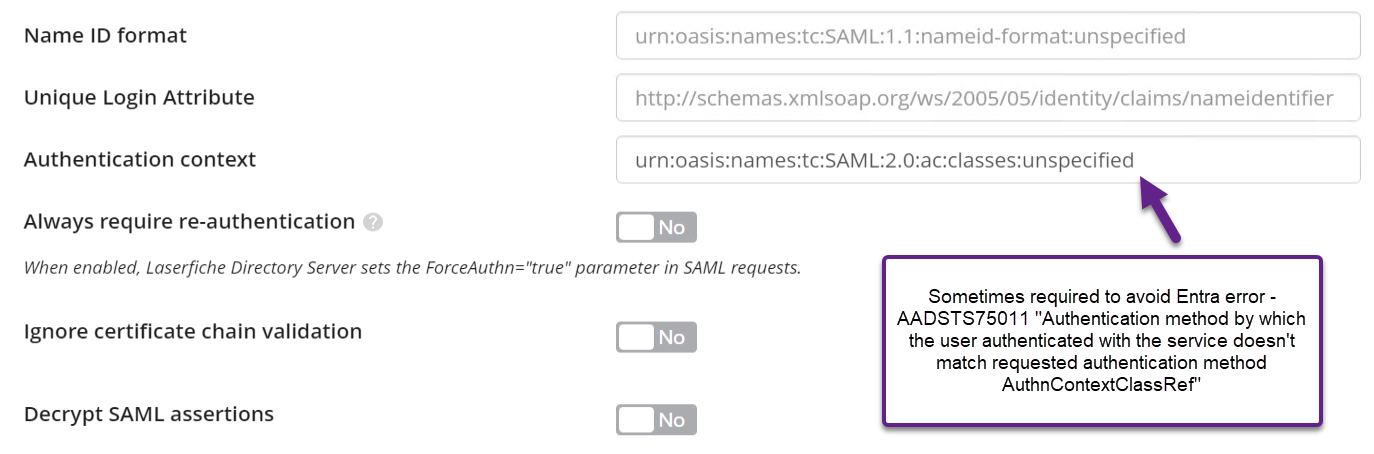Turn on Decrypt SAML assertions switch
Viewport: 1374px width, 454px height.
[656, 419]
